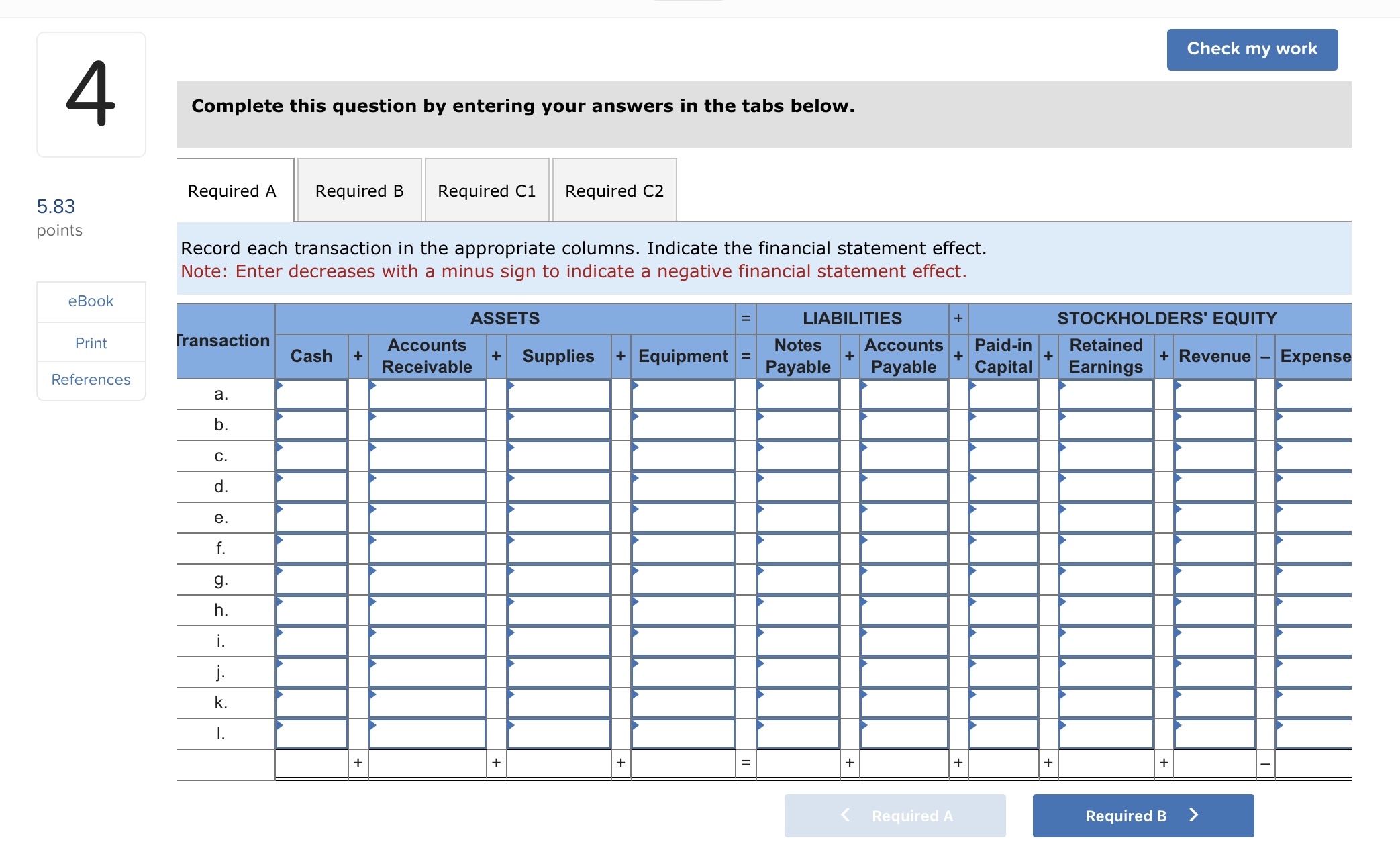Screen dimensions: 1400x842
Task: Switch to the Required B tab
Action: (359, 191)
